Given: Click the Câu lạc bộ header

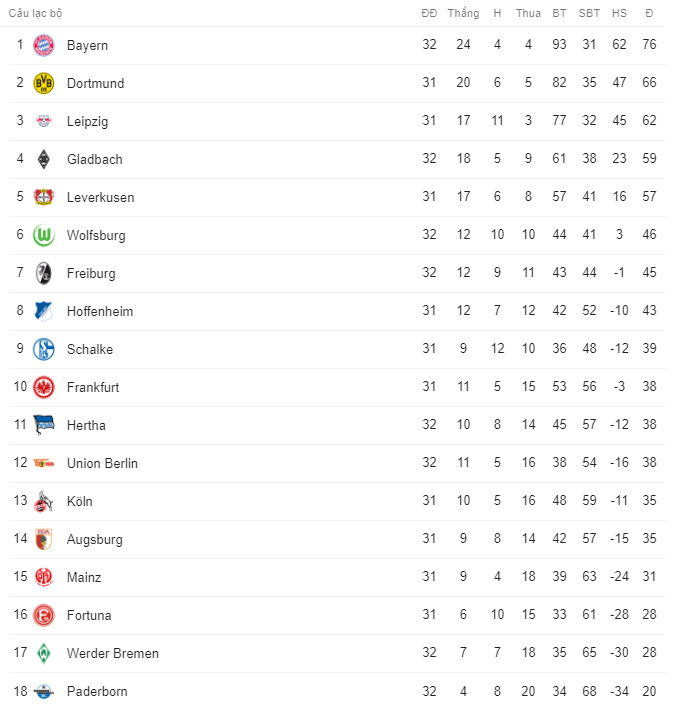Looking at the screenshot, I should [x=37, y=13].
